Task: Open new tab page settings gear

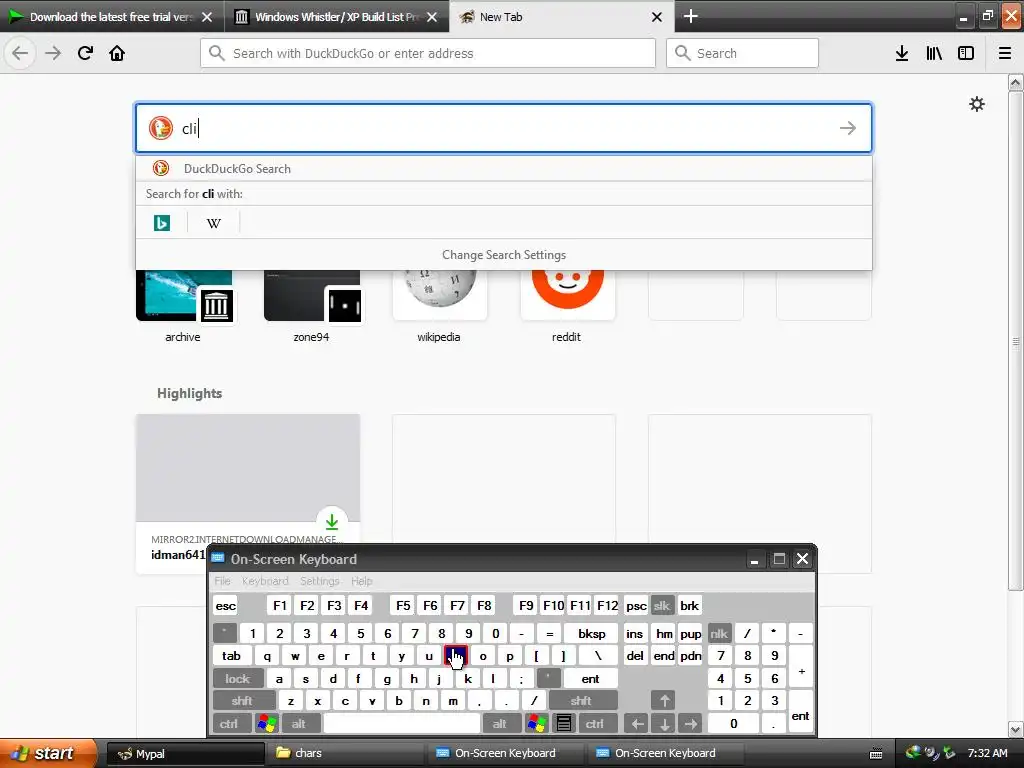Action: click(976, 104)
